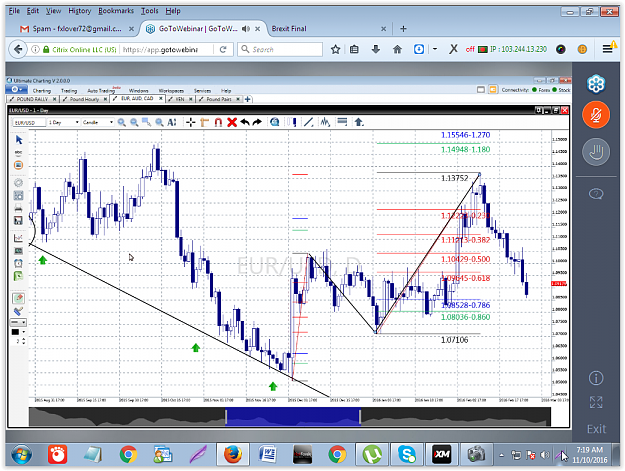
Task: Switch to the Spam Gmail browser tab
Action: tap(76, 29)
